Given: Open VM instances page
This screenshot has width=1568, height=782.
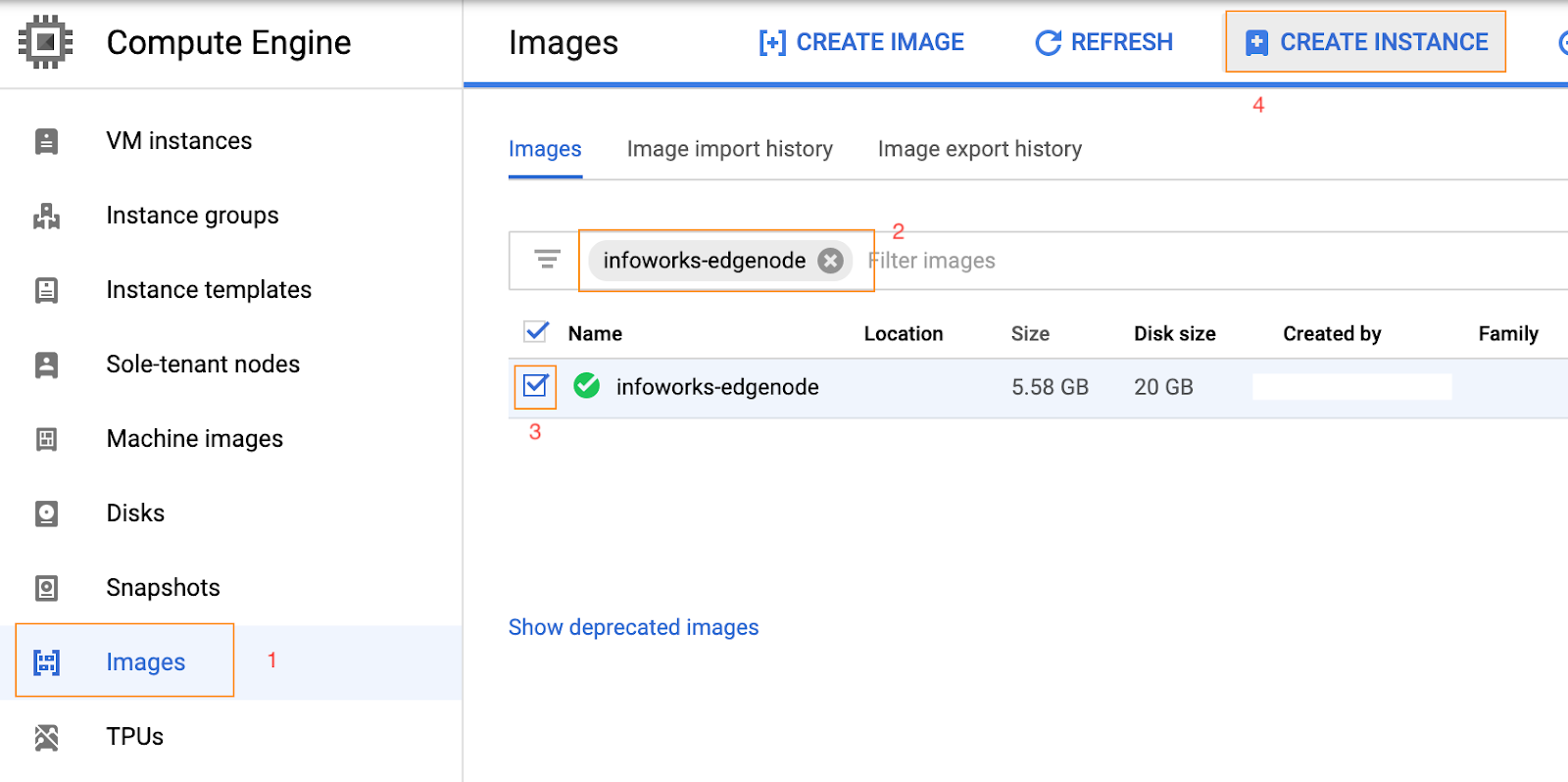Looking at the screenshot, I should pyautogui.click(x=179, y=141).
